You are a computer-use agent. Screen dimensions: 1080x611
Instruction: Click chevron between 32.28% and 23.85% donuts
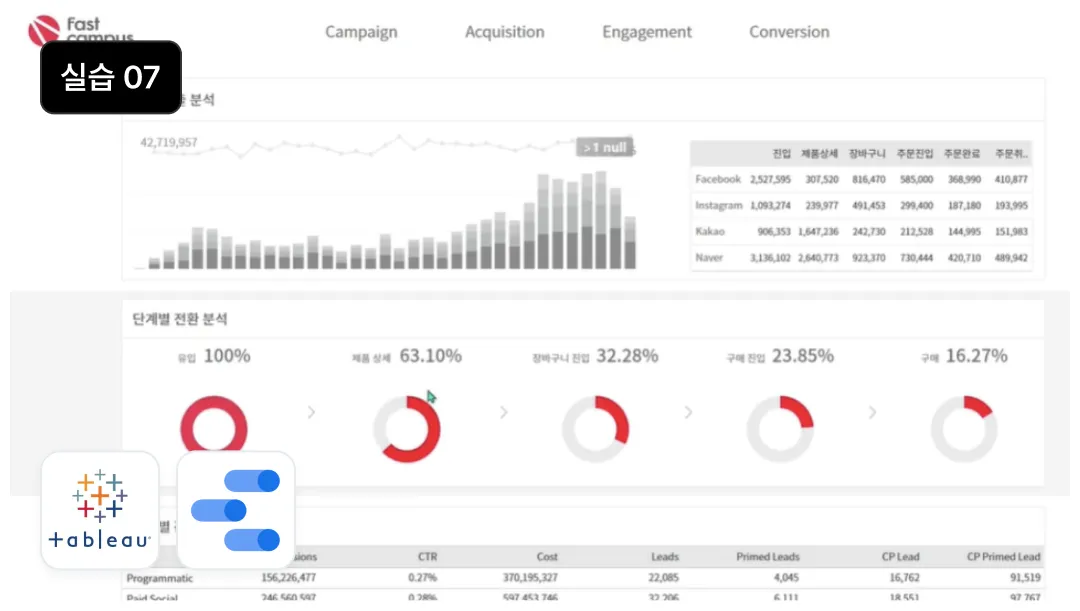[688, 412]
